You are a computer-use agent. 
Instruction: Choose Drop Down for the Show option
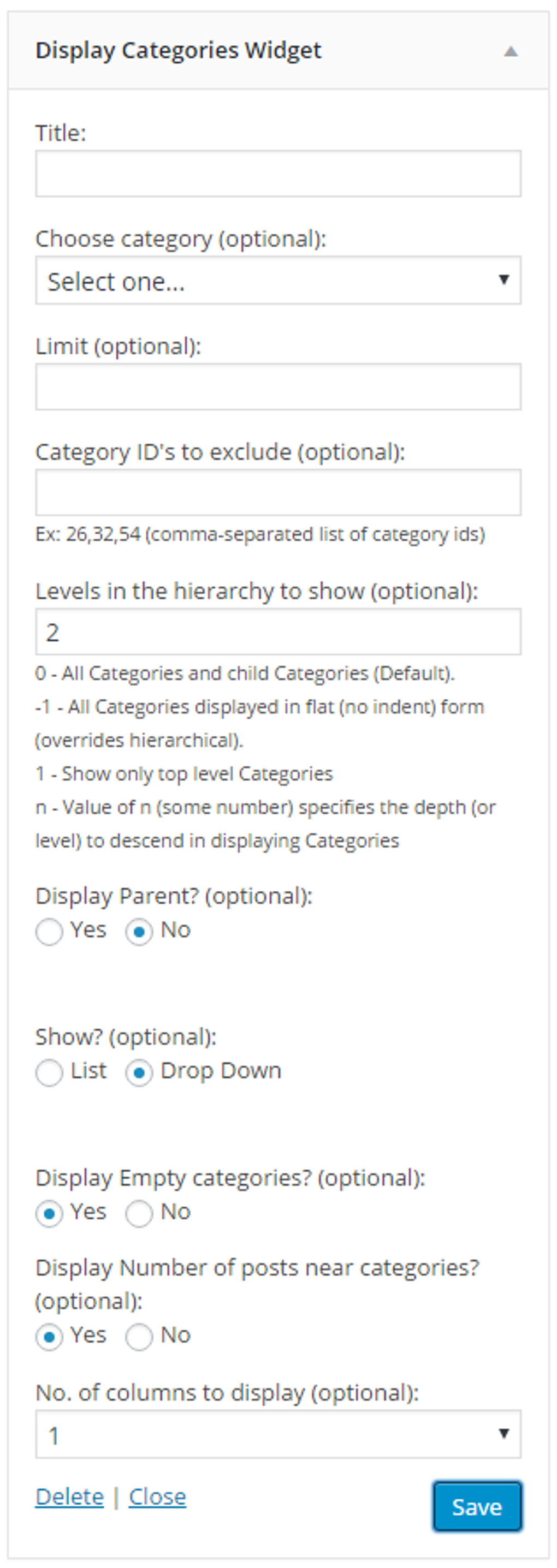point(141,1071)
